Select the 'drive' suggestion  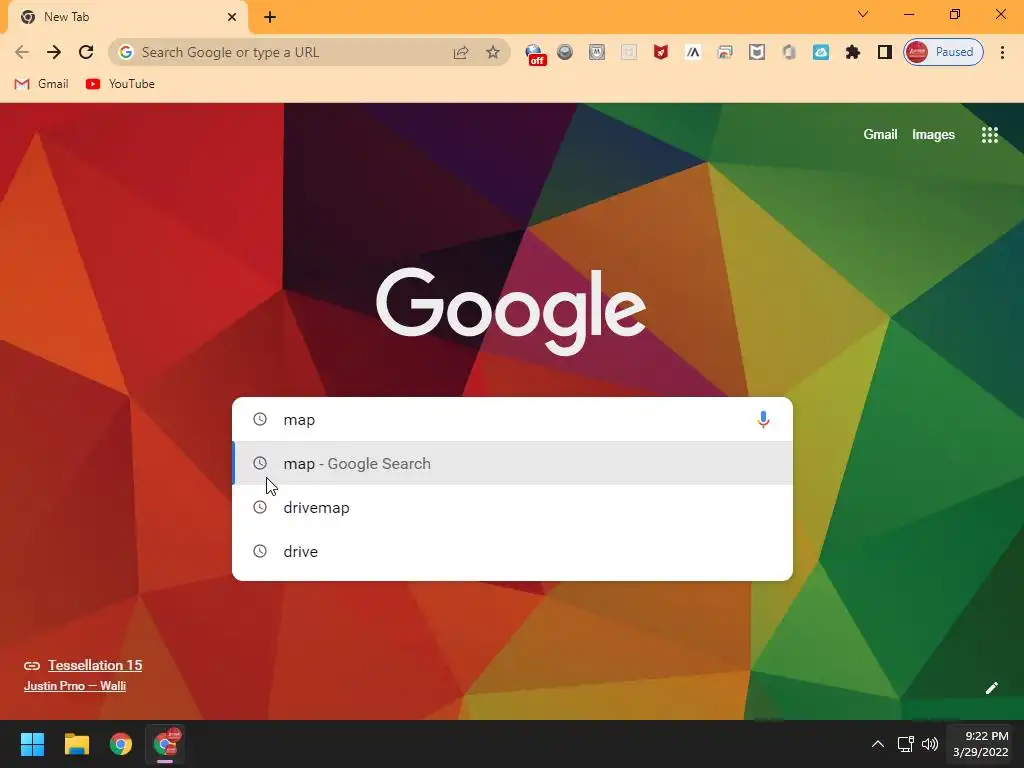[x=513, y=551]
